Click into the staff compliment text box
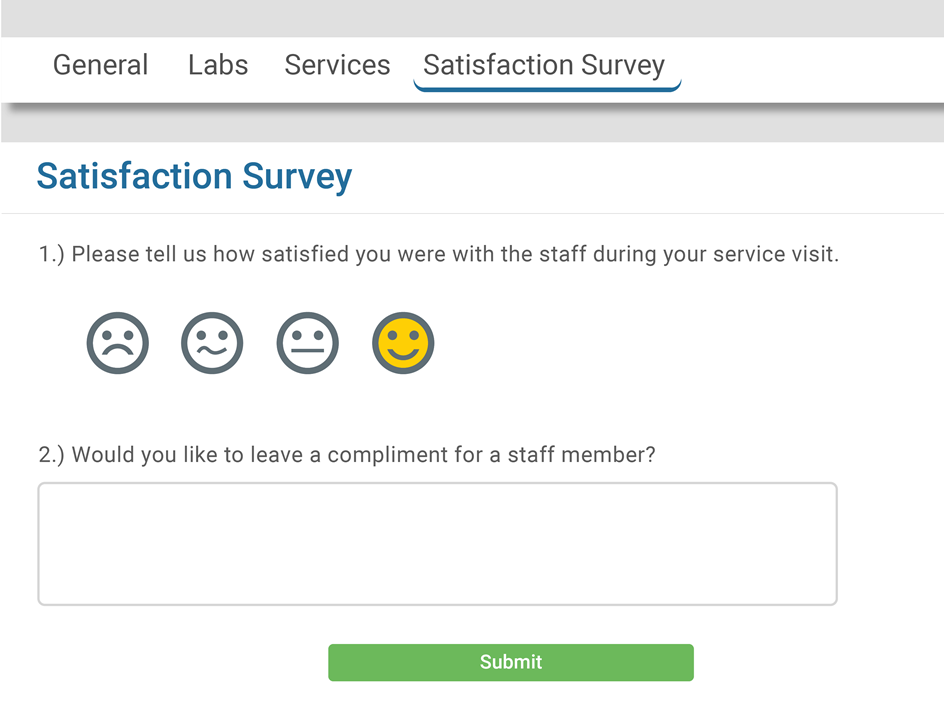Image resolution: width=944 pixels, height=714 pixels. pos(437,544)
